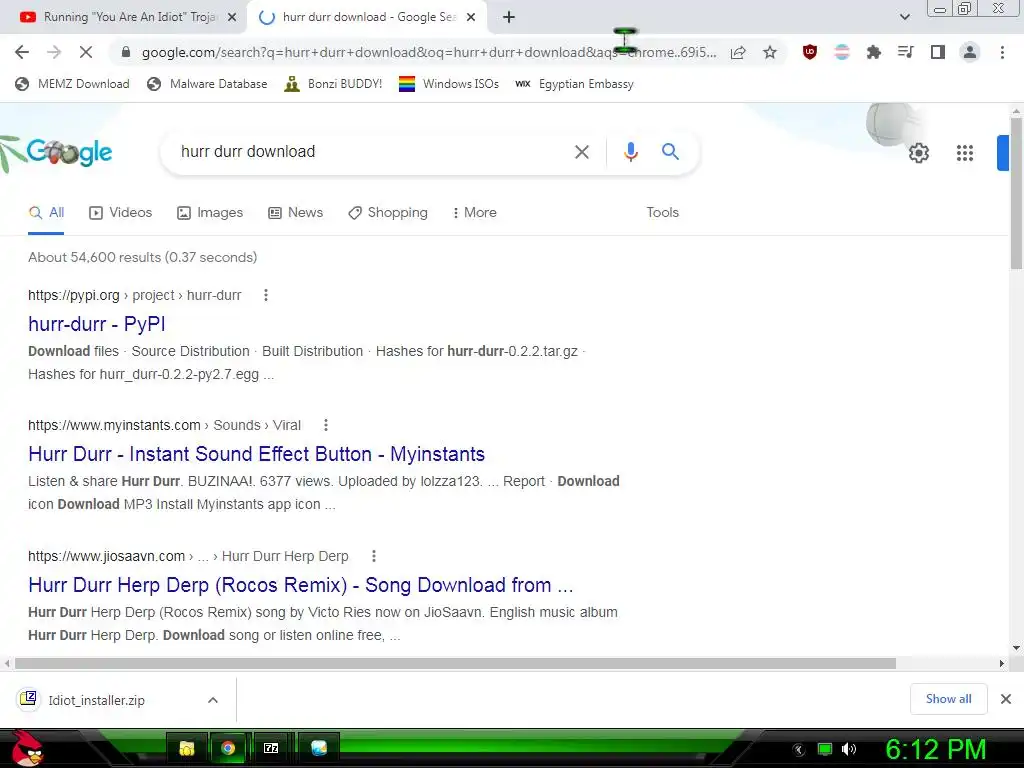
Task: Open Hurr Durr Instant Sound Effect result
Action: pos(257,454)
